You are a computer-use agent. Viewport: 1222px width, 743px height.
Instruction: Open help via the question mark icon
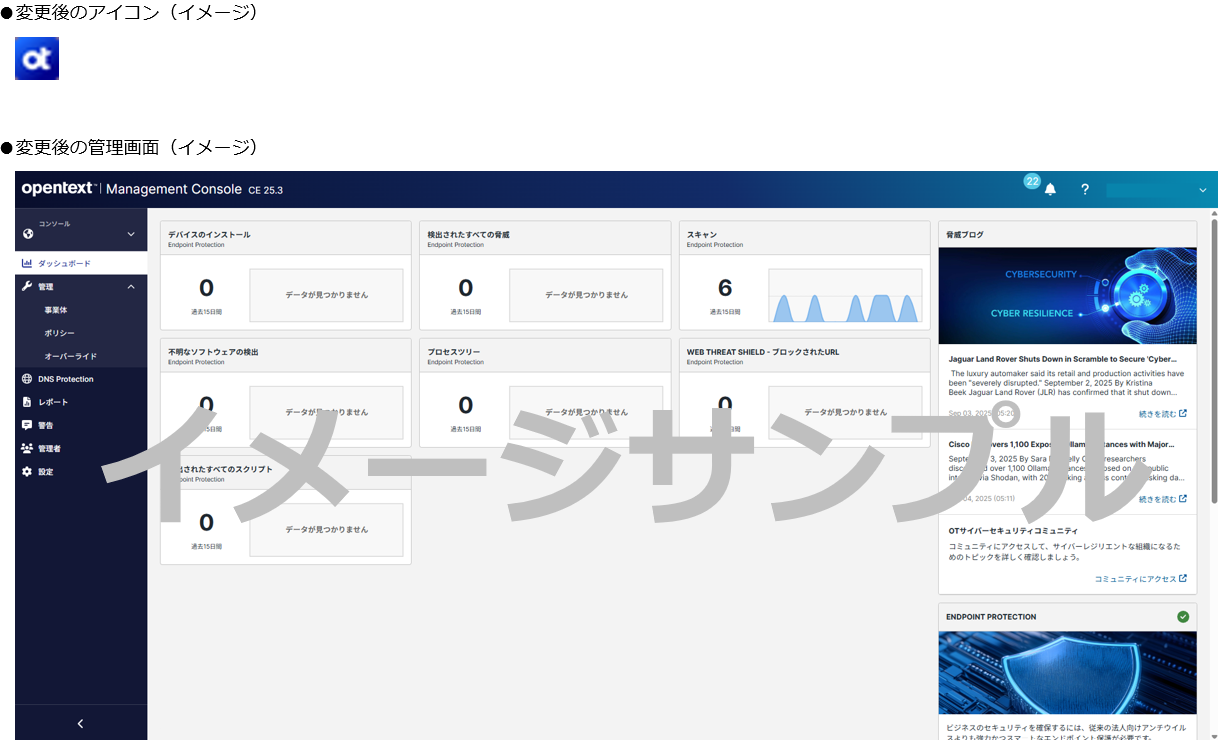1085,190
